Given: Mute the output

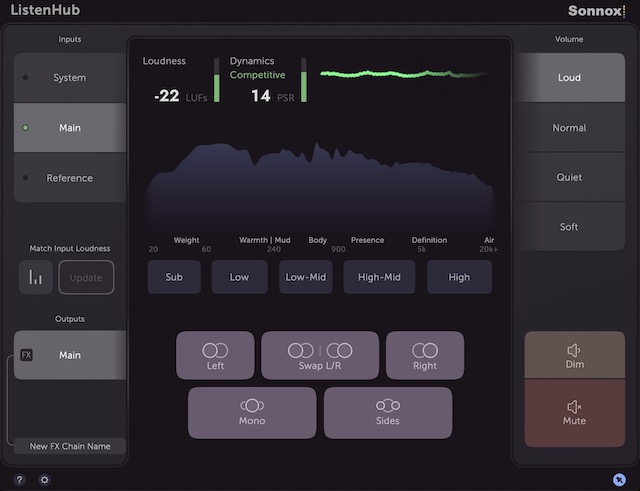Looking at the screenshot, I should tap(574, 412).
